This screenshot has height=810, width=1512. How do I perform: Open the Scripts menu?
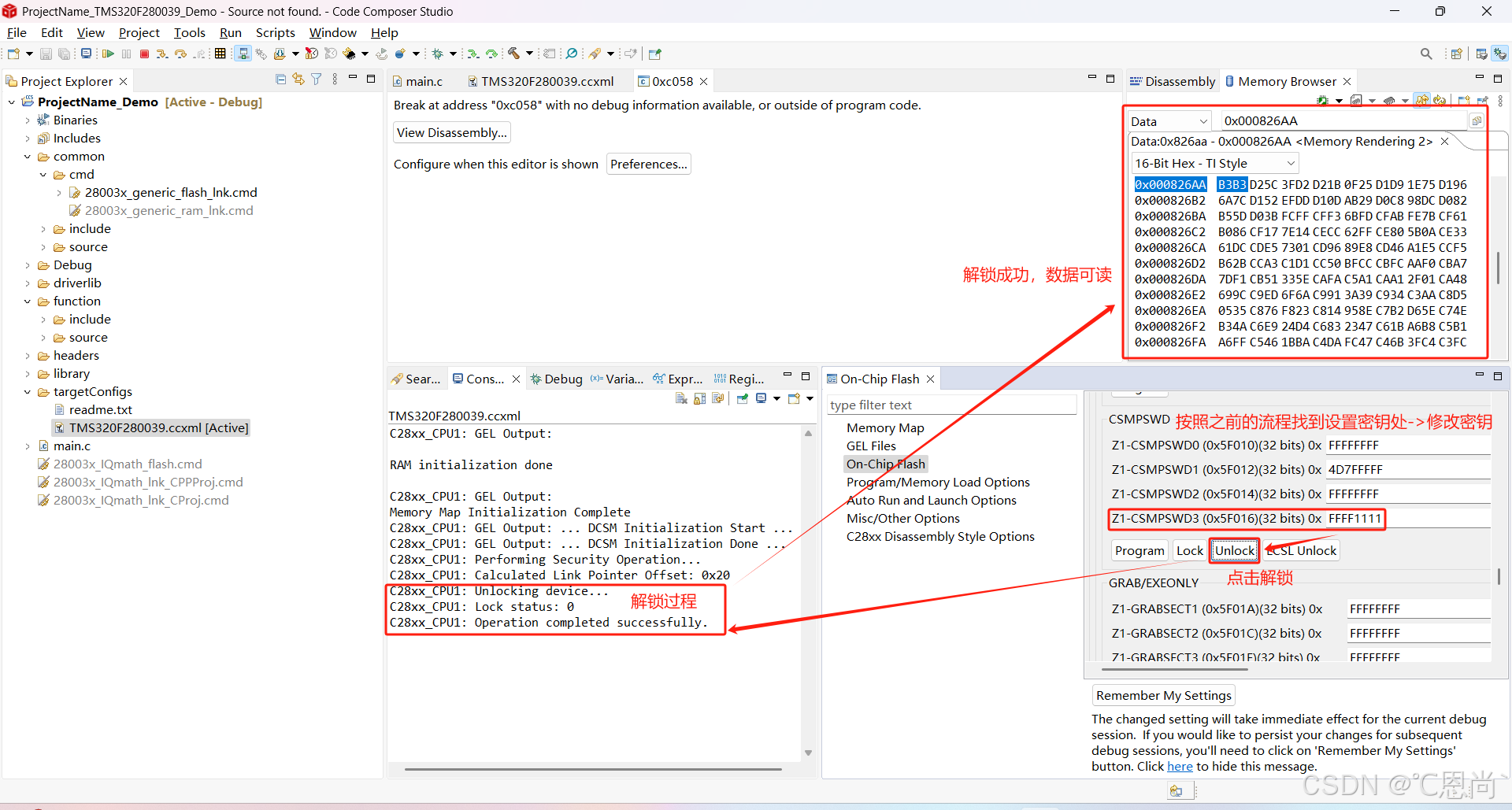pyautogui.click(x=275, y=32)
